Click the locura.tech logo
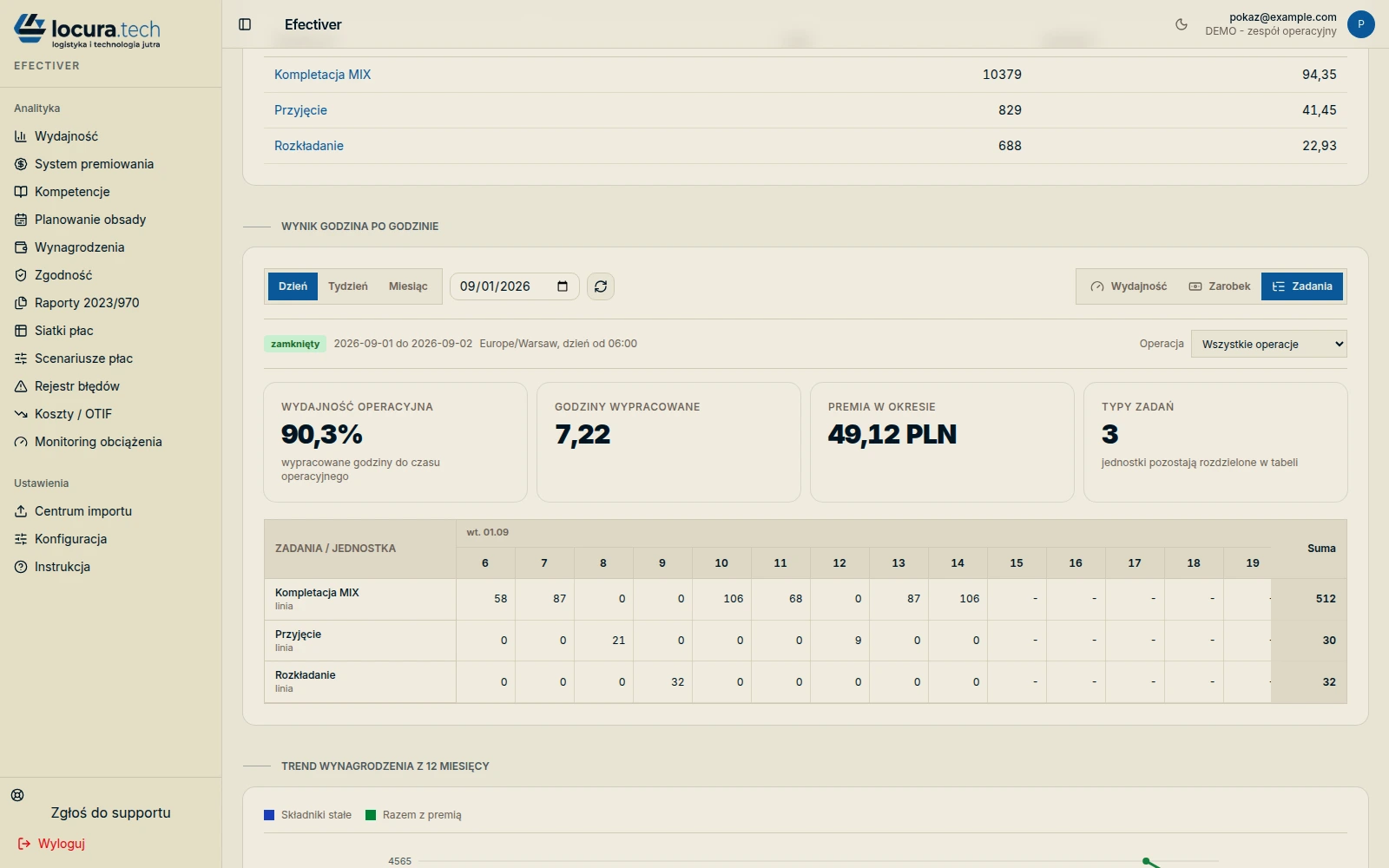Image resolution: width=1389 pixels, height=868 pixels. click(x=87, y=31)
